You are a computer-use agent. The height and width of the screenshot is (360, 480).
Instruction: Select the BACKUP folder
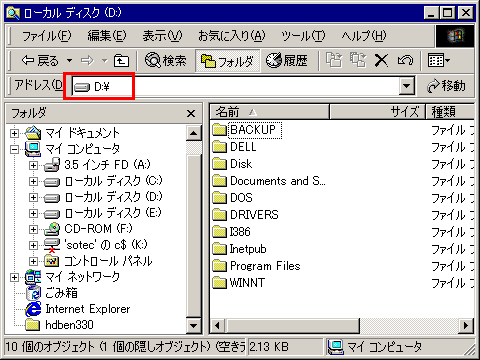pyautogui.click(x=247, y=130)
